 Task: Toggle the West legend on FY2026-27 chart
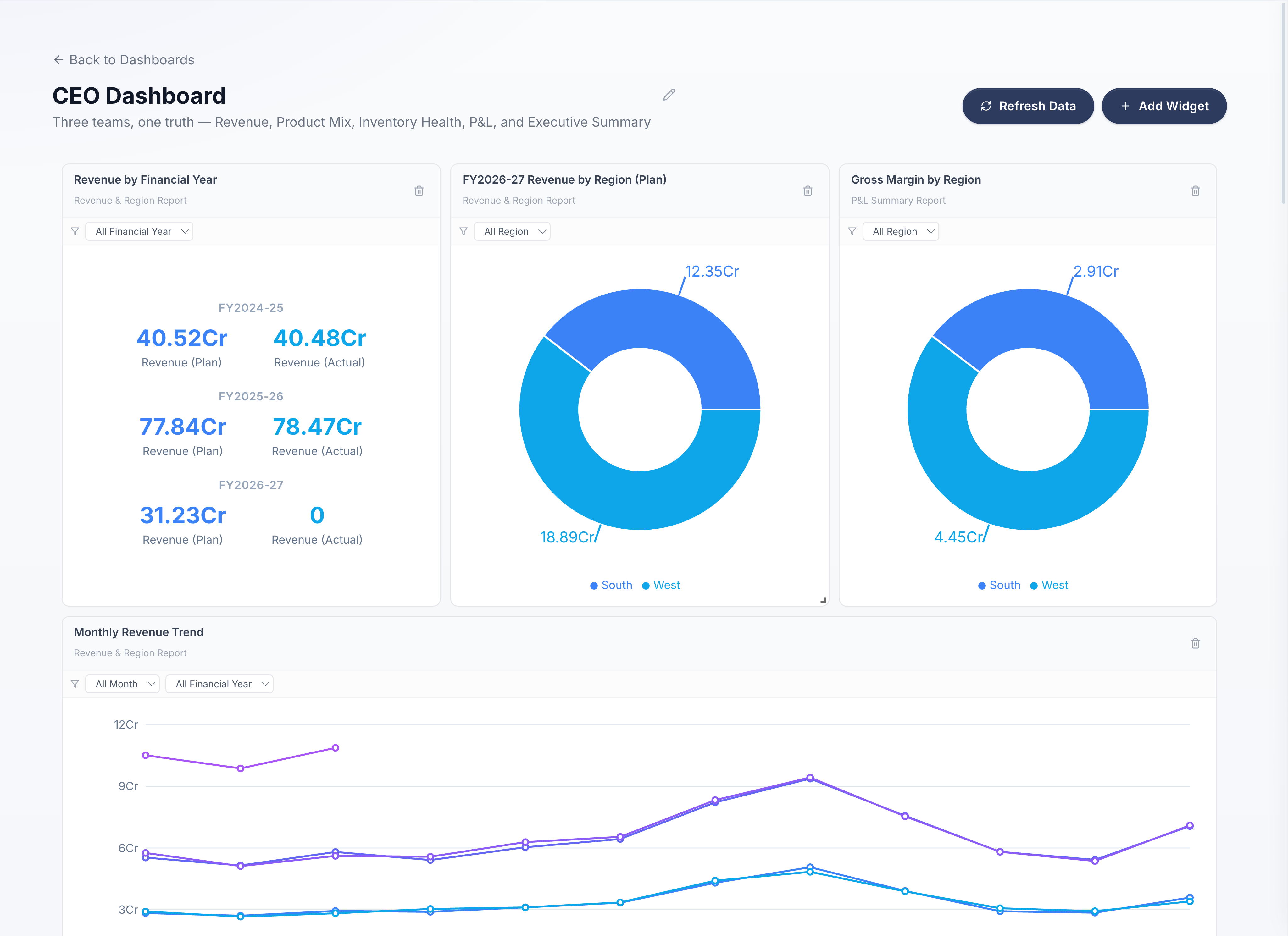click(660, 585)
